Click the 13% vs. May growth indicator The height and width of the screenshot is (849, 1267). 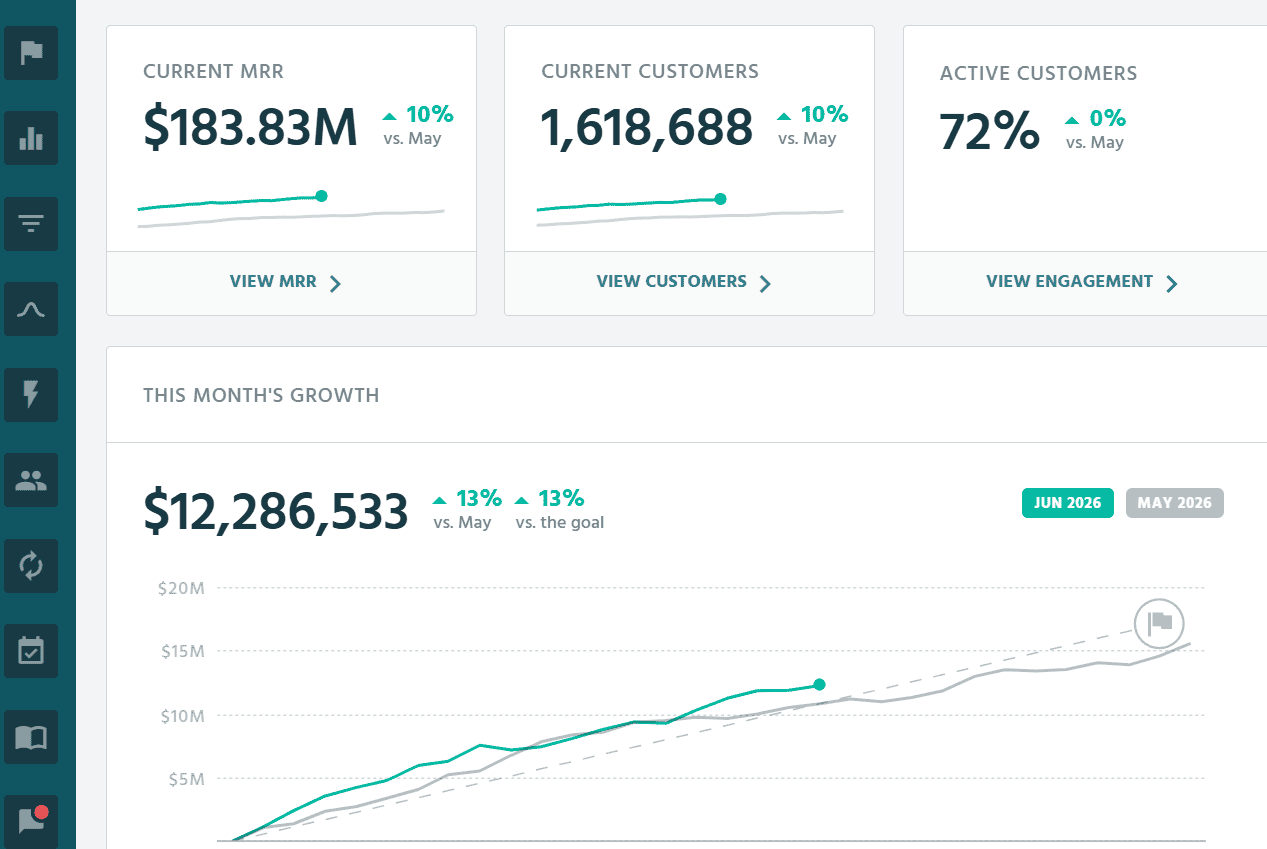point(466,509)
